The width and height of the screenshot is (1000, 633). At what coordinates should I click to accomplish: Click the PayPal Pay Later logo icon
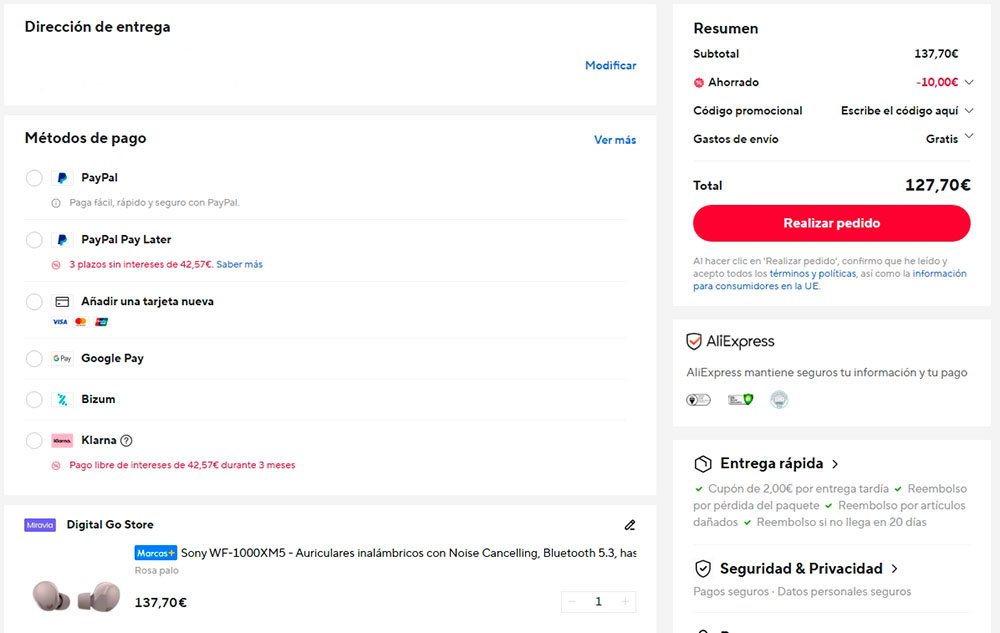tap(62, 240)
